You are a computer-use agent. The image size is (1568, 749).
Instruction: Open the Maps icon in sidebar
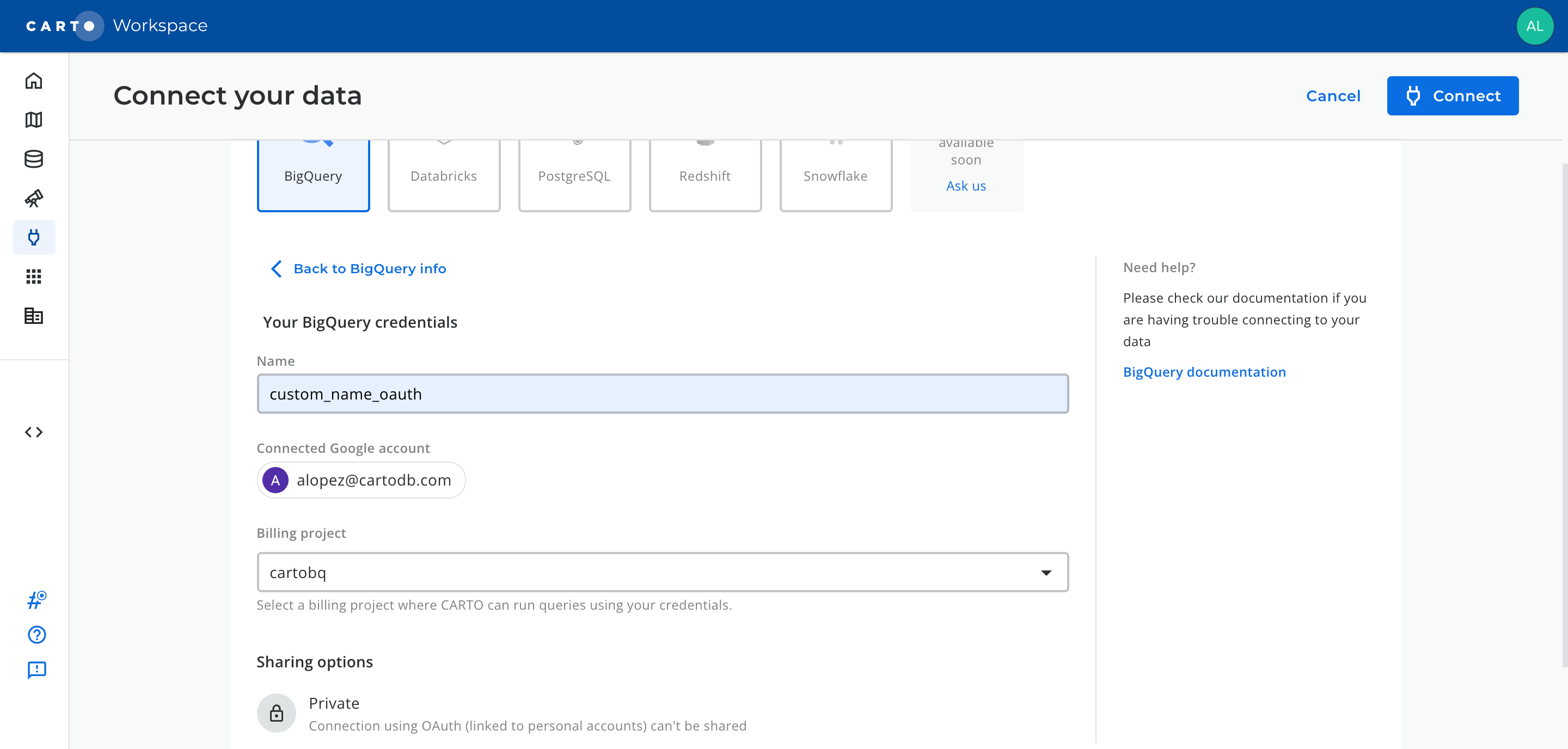pos(33,120)
